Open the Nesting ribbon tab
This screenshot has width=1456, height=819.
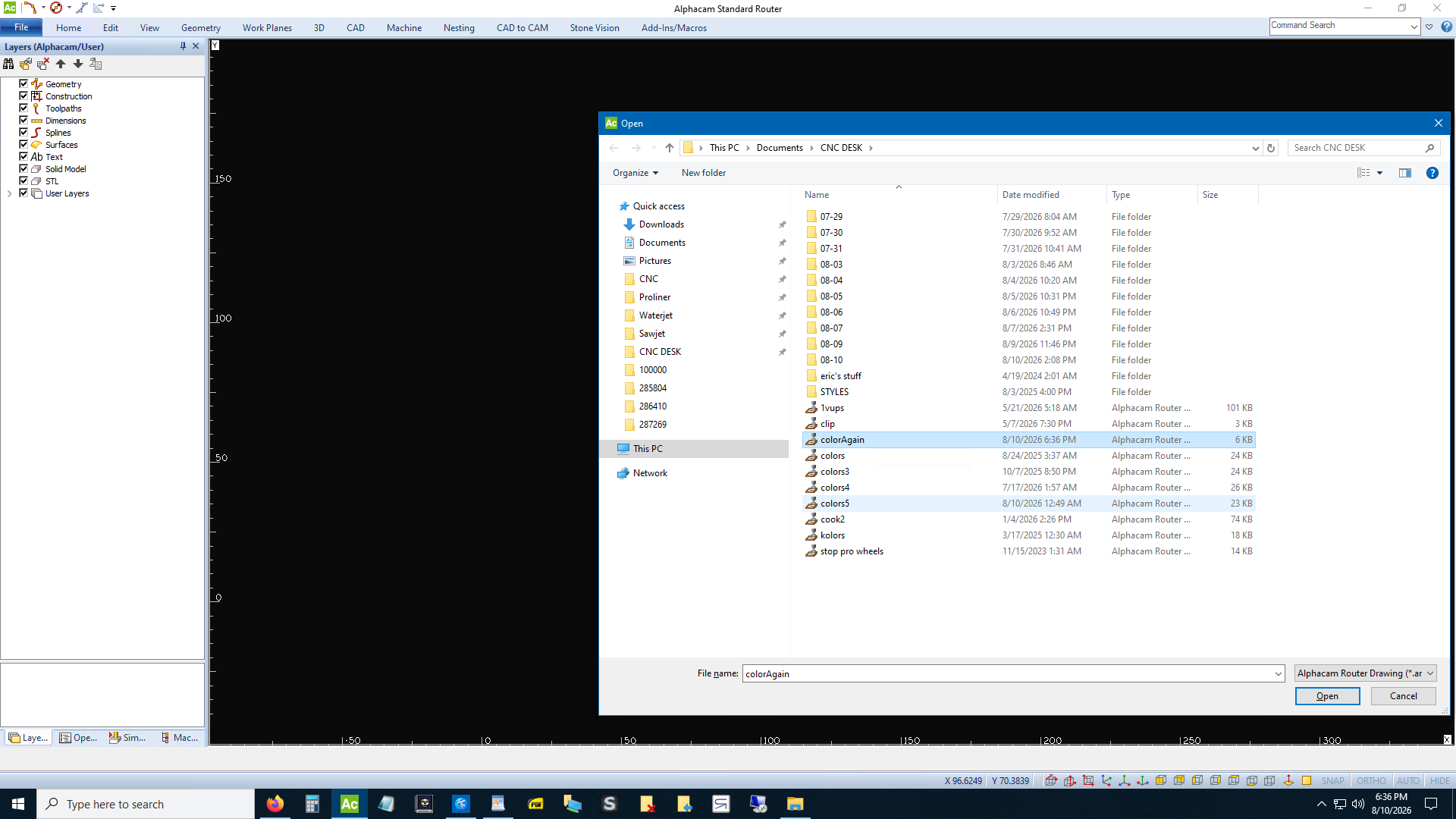(x=459, y=28)
